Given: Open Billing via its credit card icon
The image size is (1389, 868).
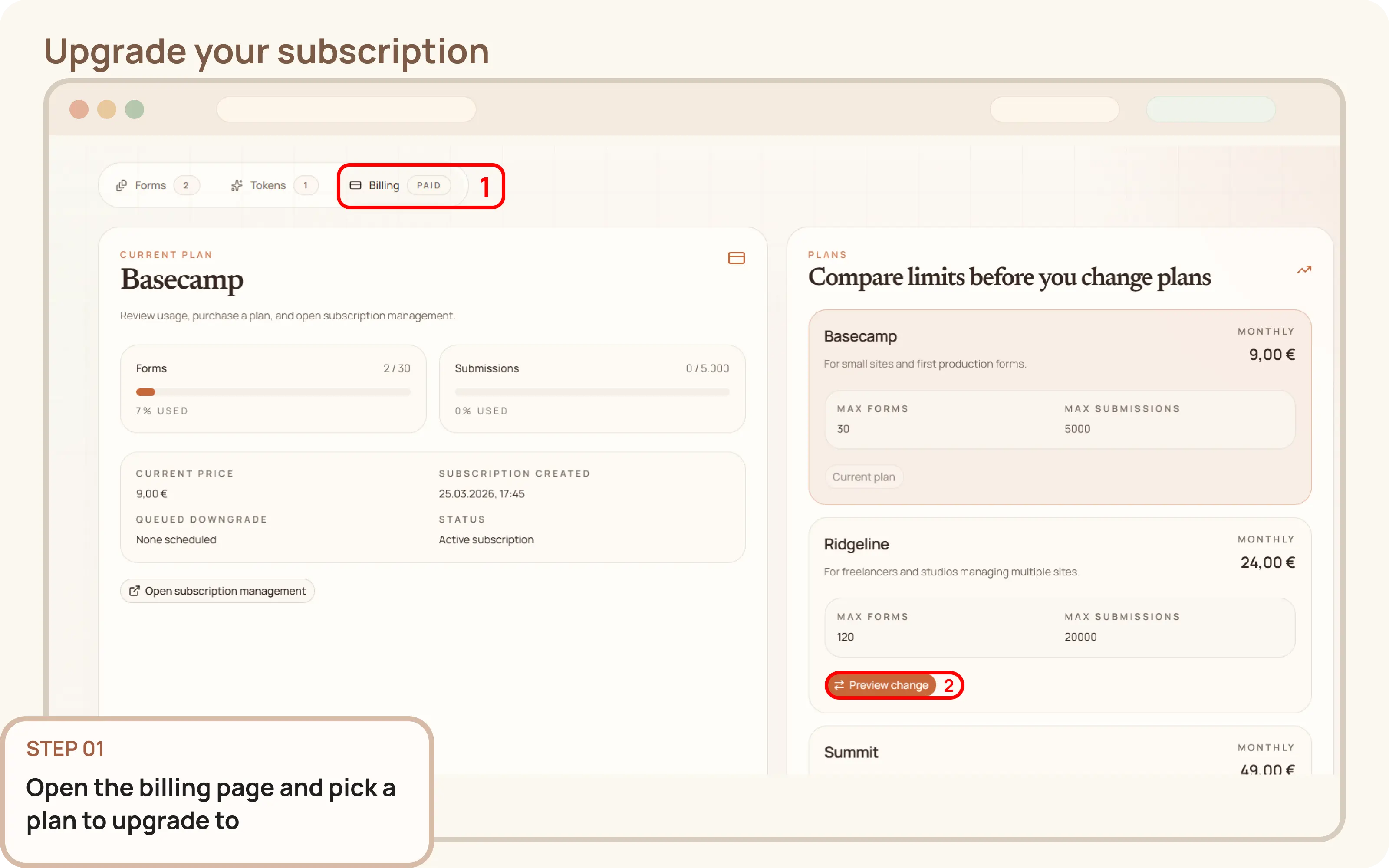Looking at the screenshot, I should point(356,185).
